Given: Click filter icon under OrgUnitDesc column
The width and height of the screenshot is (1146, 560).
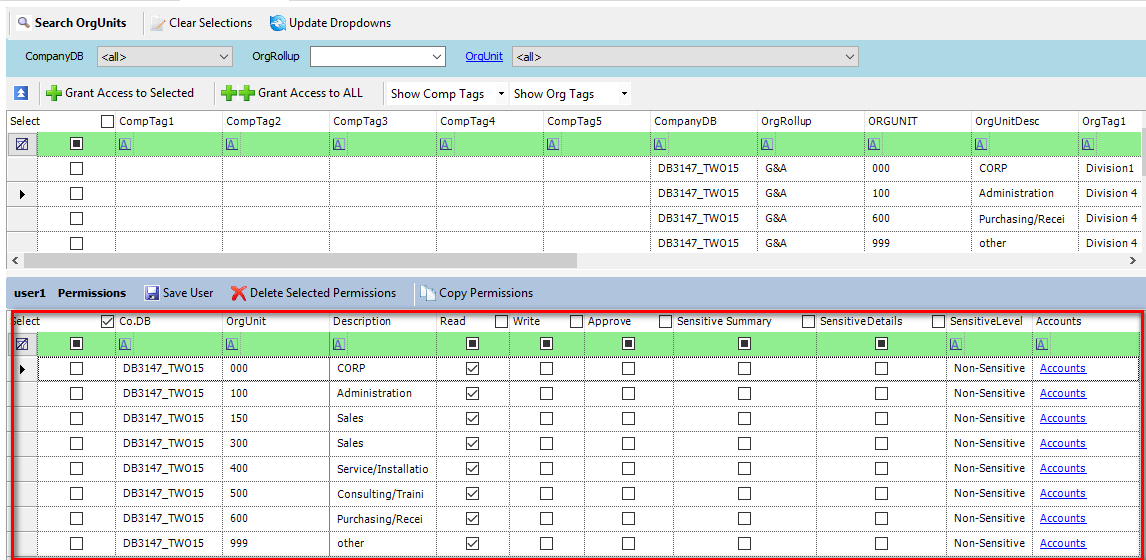Looking at the screenshot, I should tap(979, 144).
